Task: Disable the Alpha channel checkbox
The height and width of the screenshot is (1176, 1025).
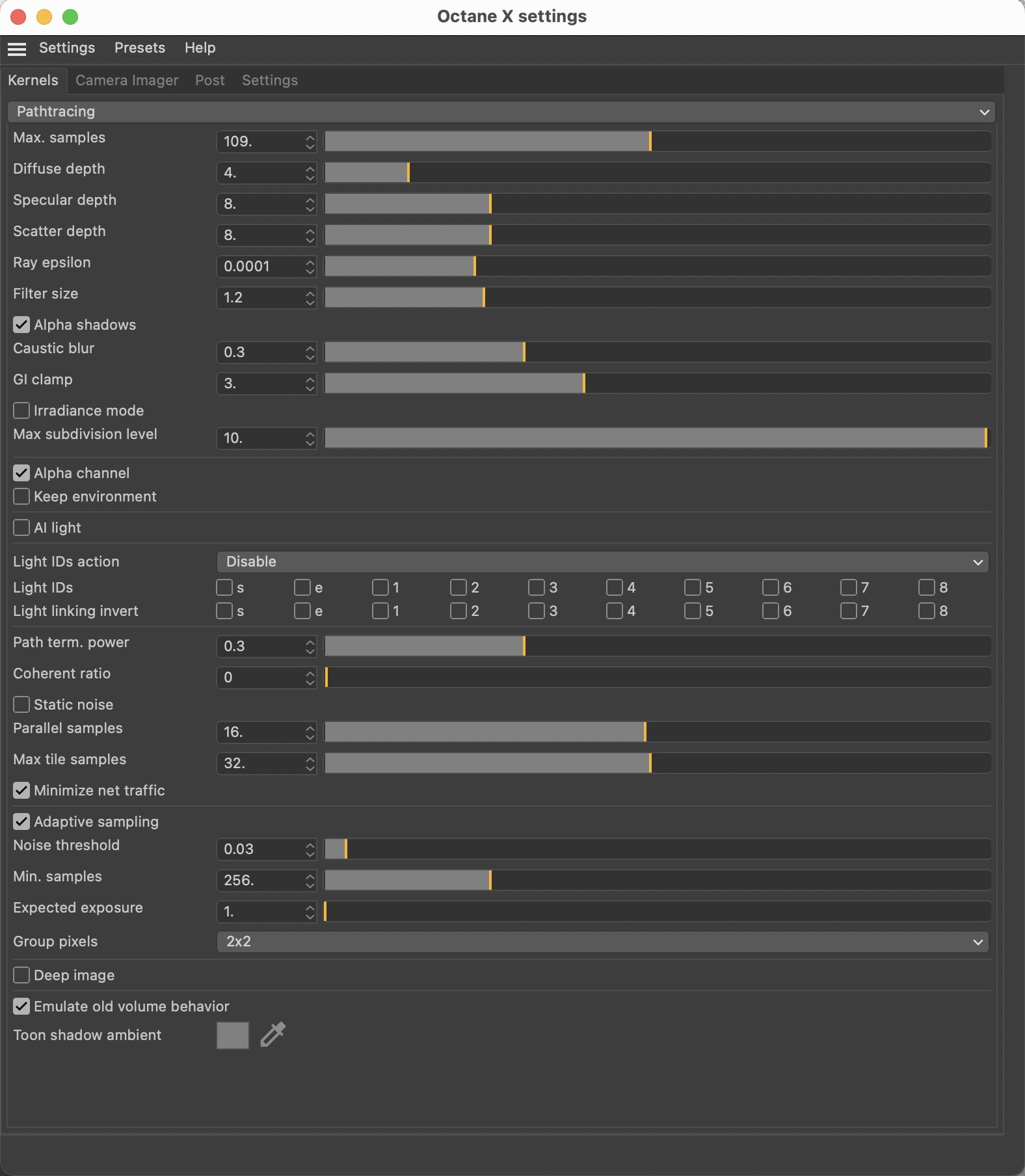Action: click(x=21, y=473)
